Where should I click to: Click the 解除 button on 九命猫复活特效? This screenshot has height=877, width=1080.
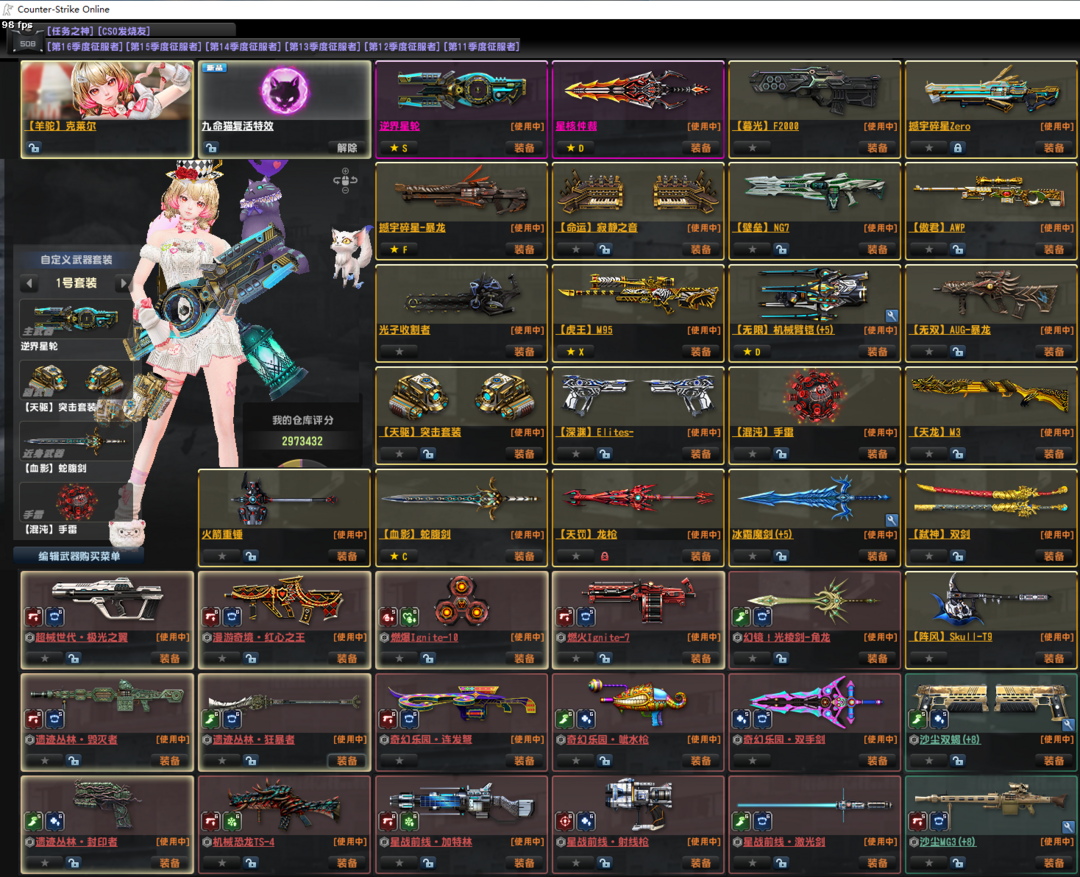pyautogui.click(x=347, y=147)
